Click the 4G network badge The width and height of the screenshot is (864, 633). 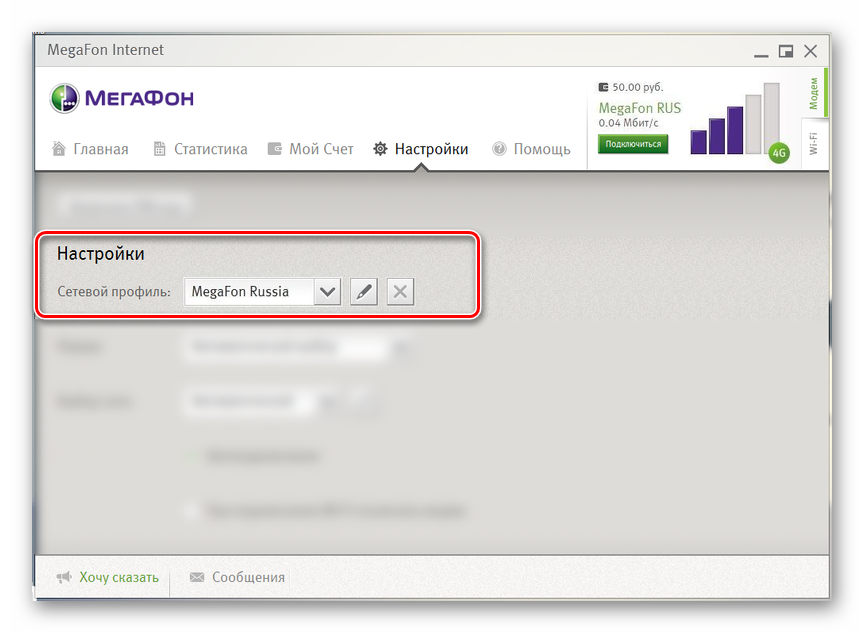click(x=779, y=153)
